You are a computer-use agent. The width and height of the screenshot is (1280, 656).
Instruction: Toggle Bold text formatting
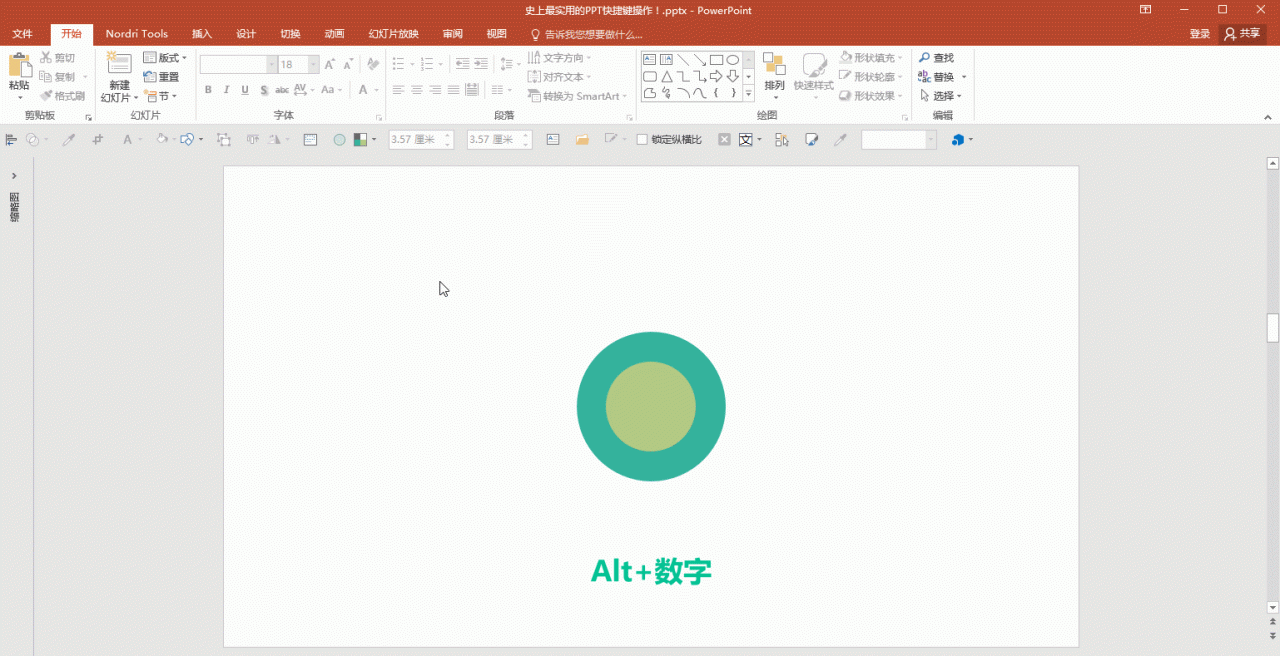point(208,90)
